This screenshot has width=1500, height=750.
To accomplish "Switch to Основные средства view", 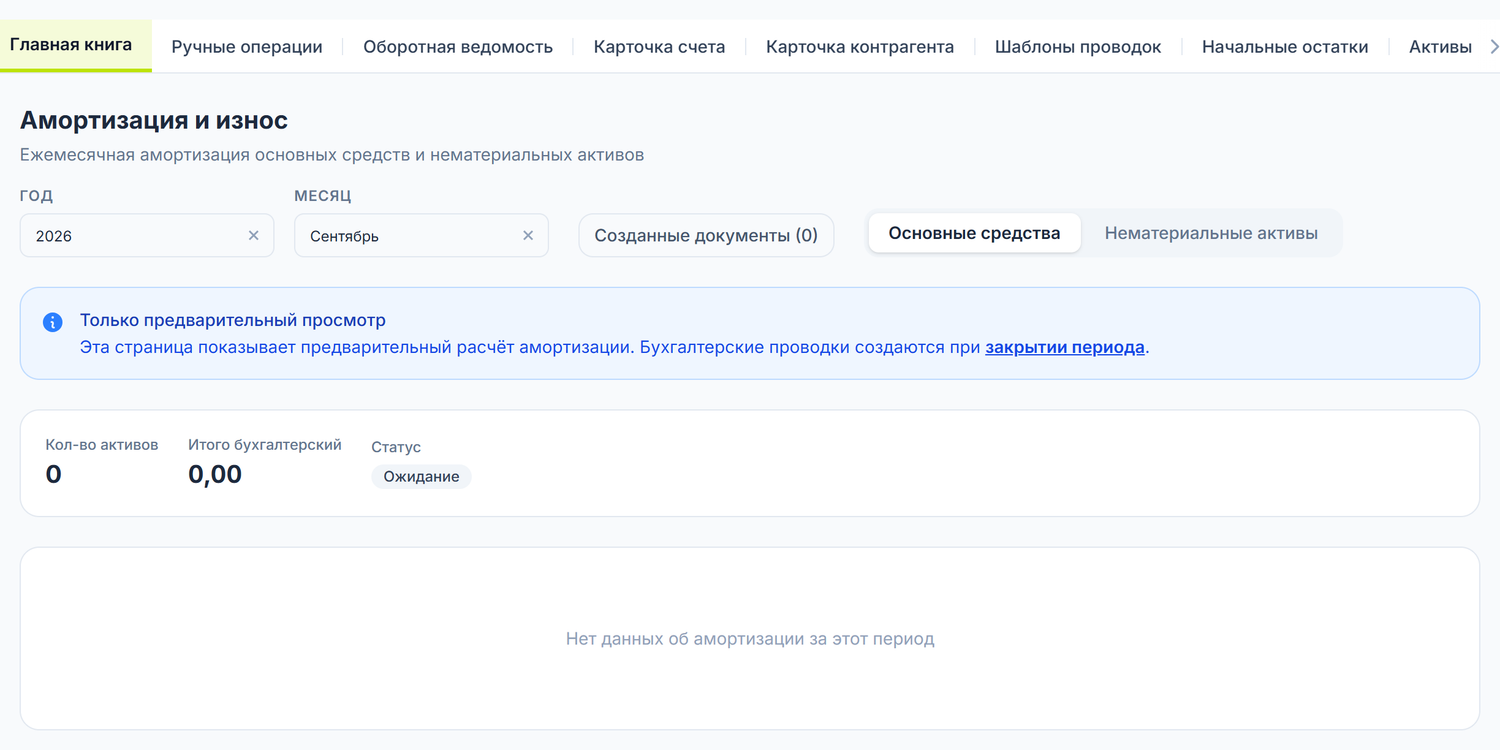I will tap(974, 233).
